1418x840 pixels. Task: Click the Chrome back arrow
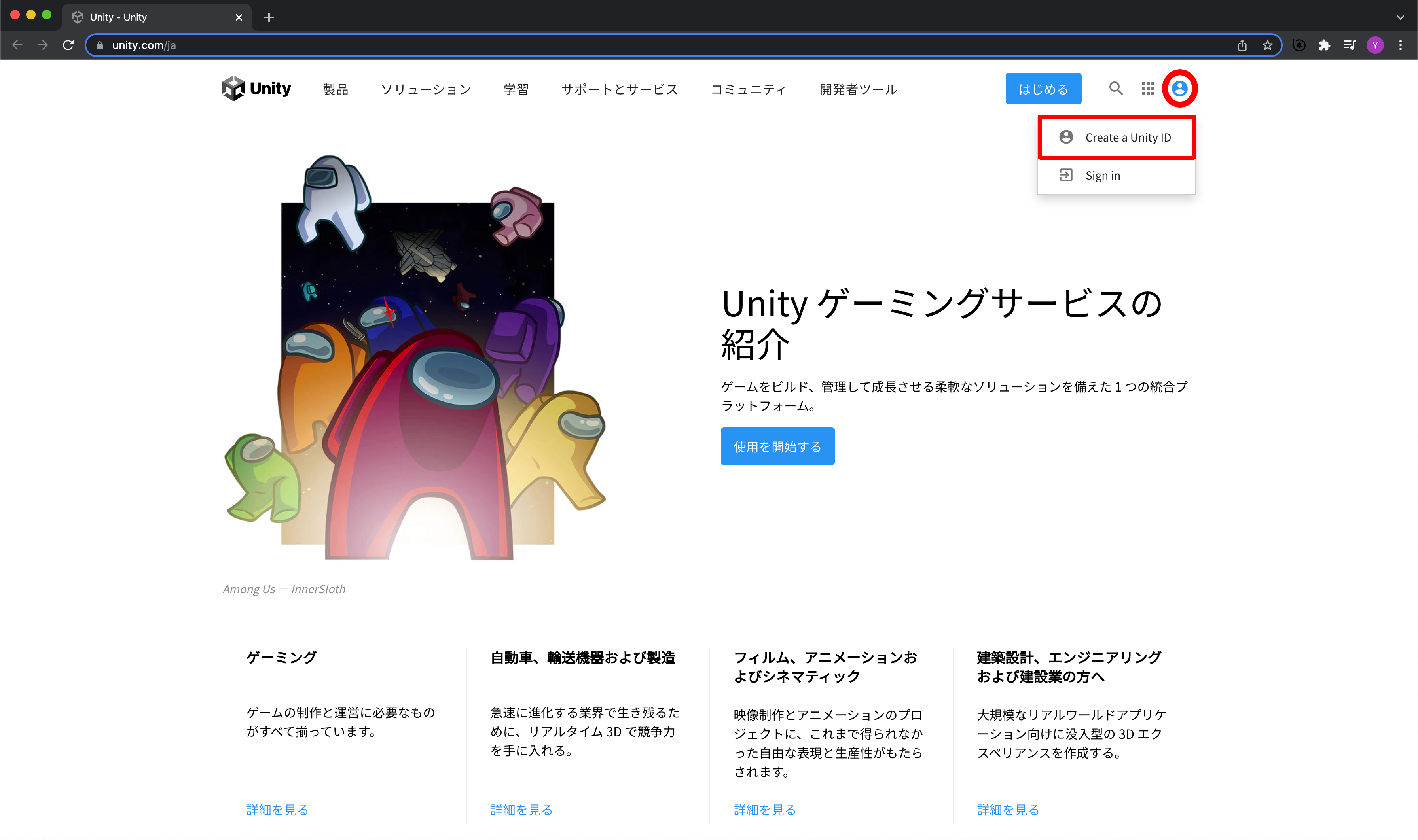click(17, 45)
